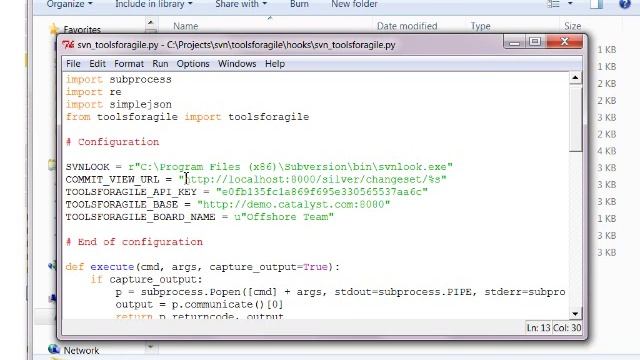Open Explorer's Share with dropdown
The width and height of the screenshot is (640, 360).
[x=241, y=4]
